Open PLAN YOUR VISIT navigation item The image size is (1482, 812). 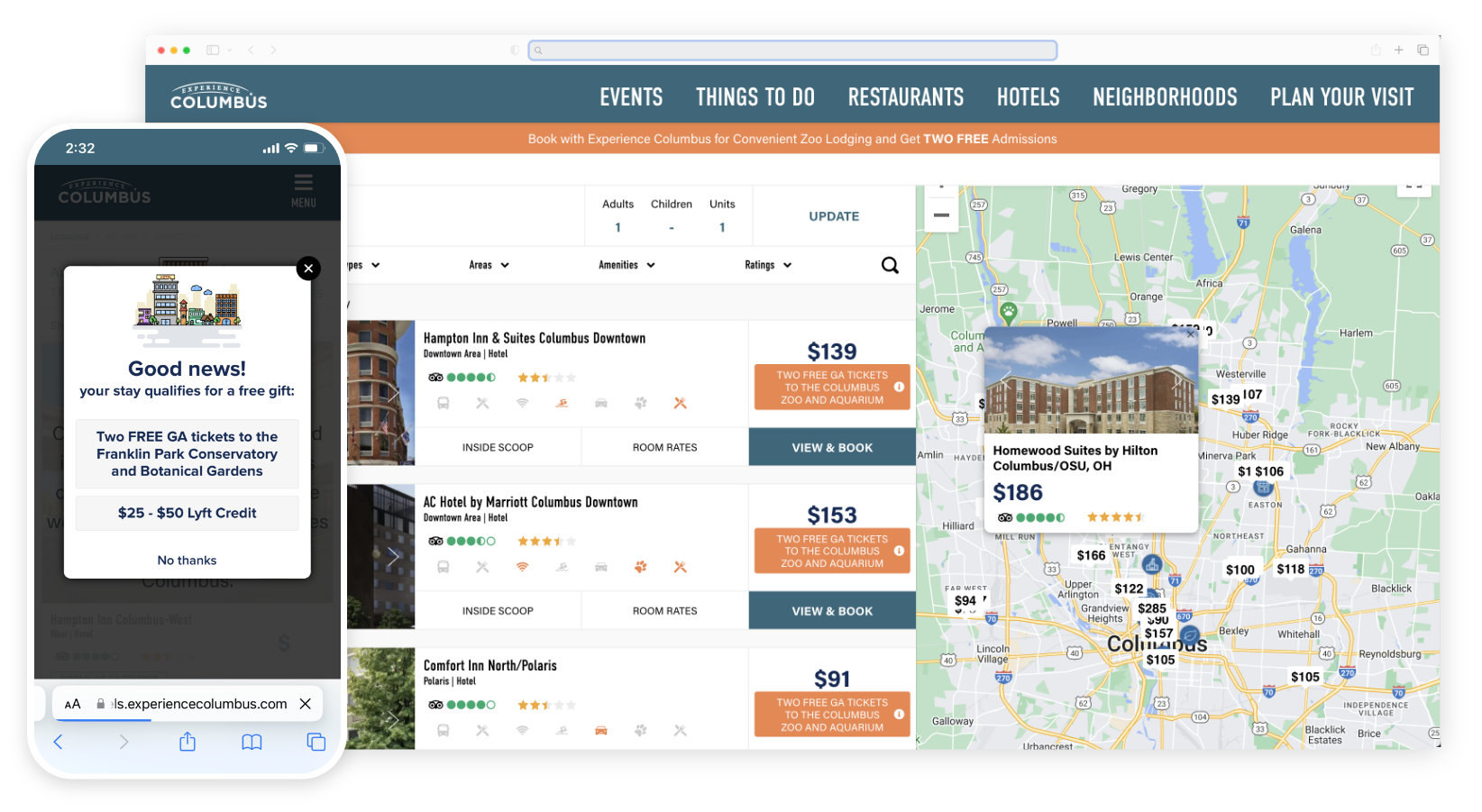pyautogui.click(x=1342, y=97)
